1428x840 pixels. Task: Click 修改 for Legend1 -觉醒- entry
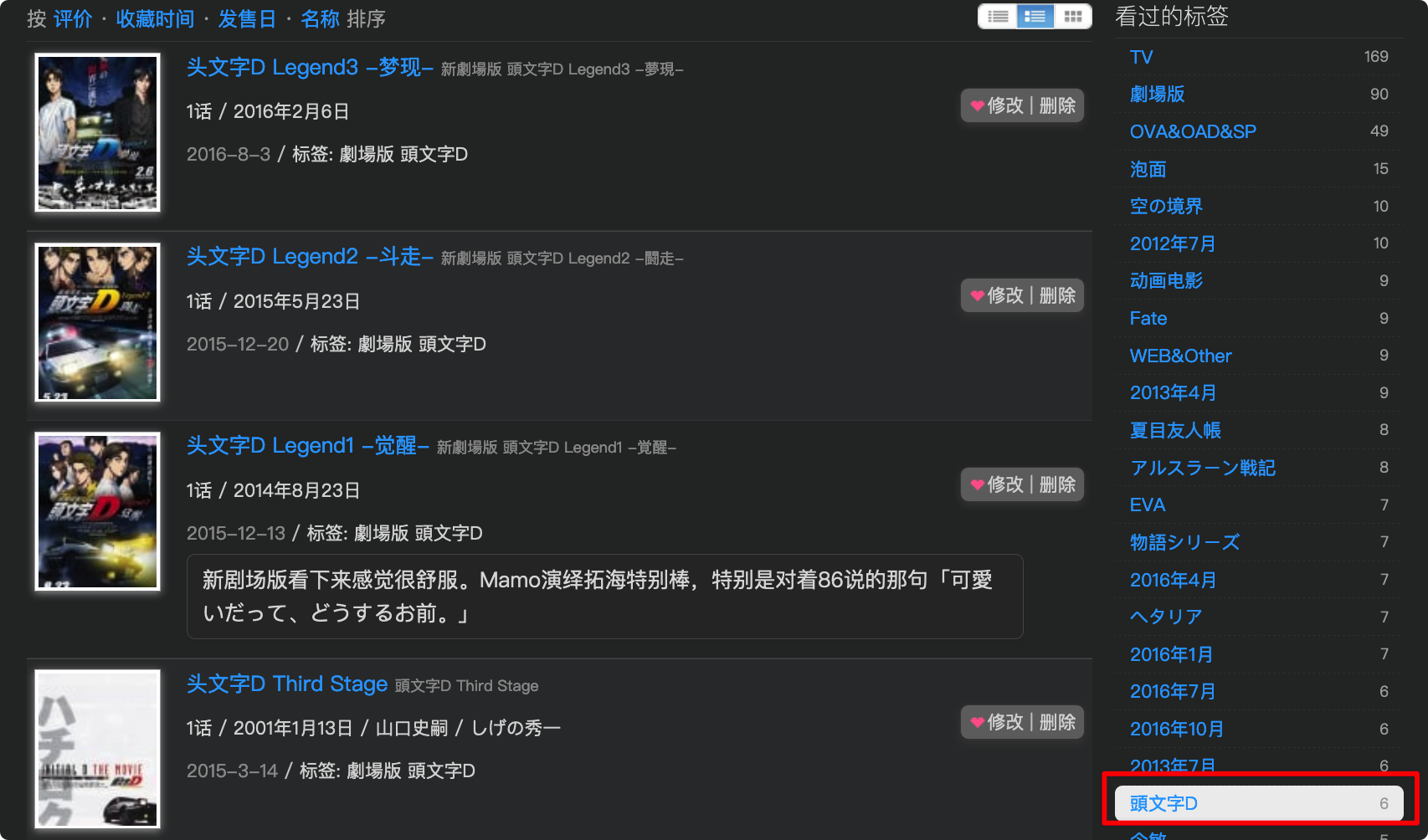(x=1005, y=484)
